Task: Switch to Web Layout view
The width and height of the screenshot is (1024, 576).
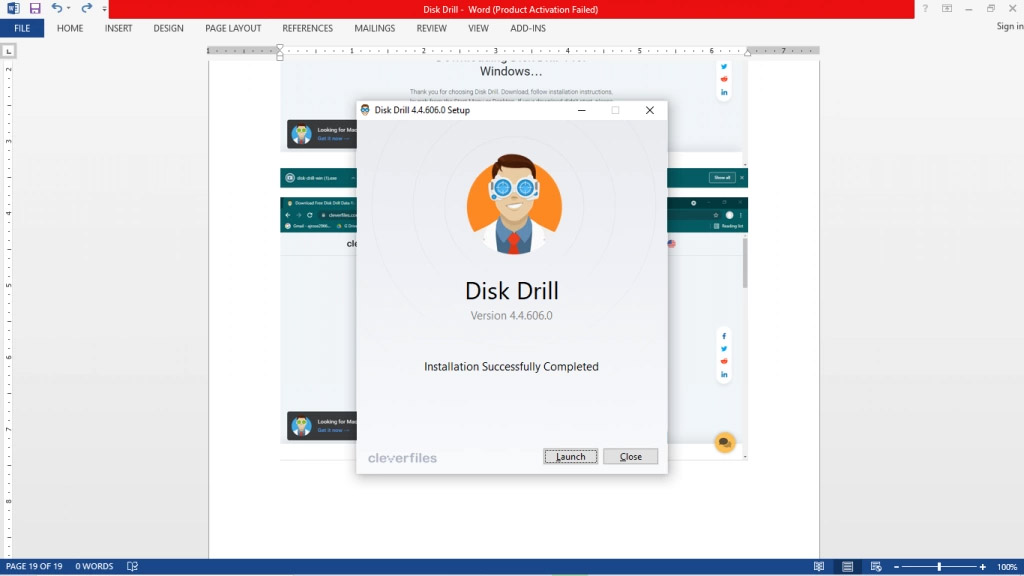Action: (876, 566)
